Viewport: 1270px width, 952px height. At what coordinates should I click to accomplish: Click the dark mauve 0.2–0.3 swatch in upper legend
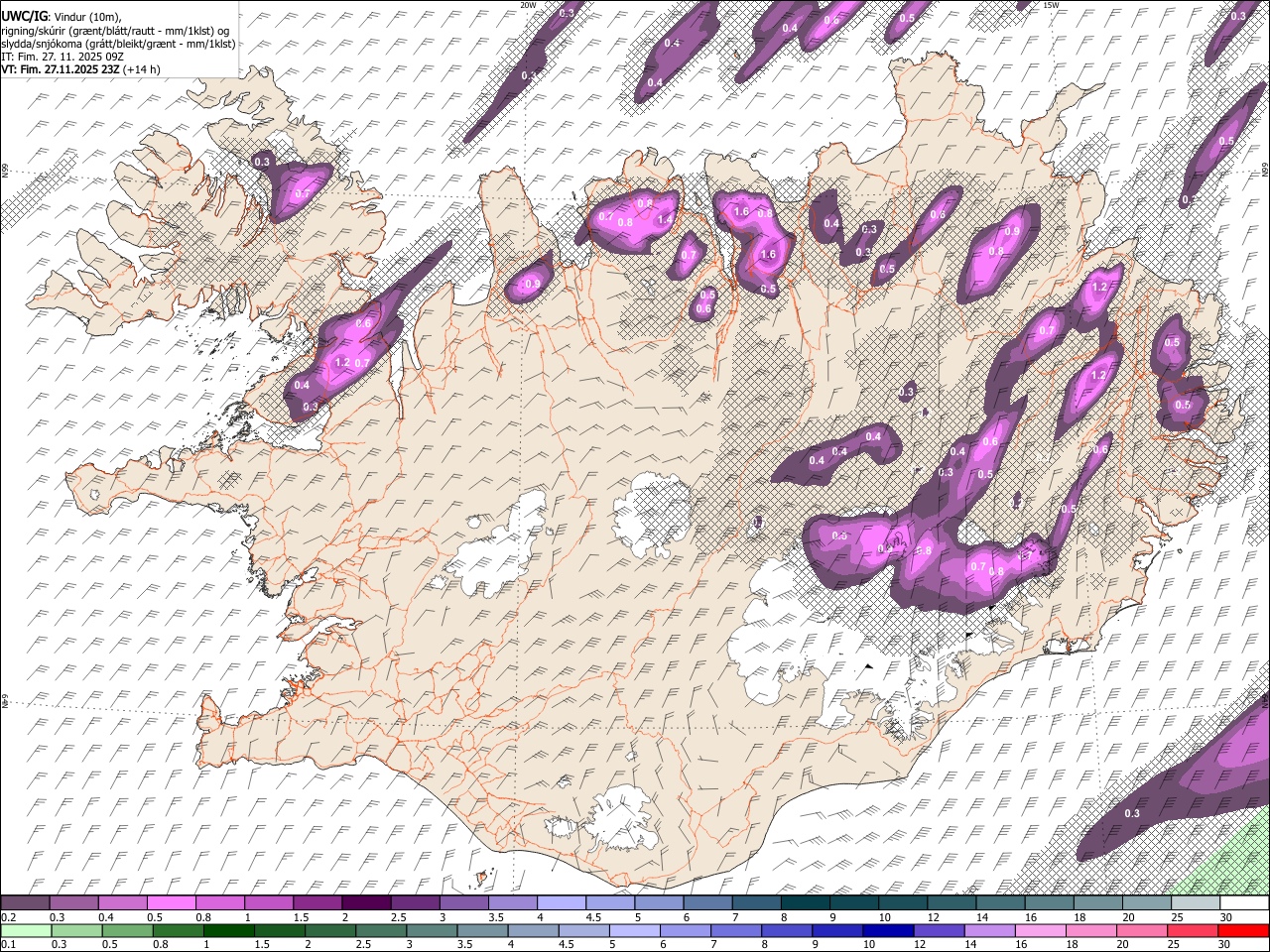tap(25, 903)
